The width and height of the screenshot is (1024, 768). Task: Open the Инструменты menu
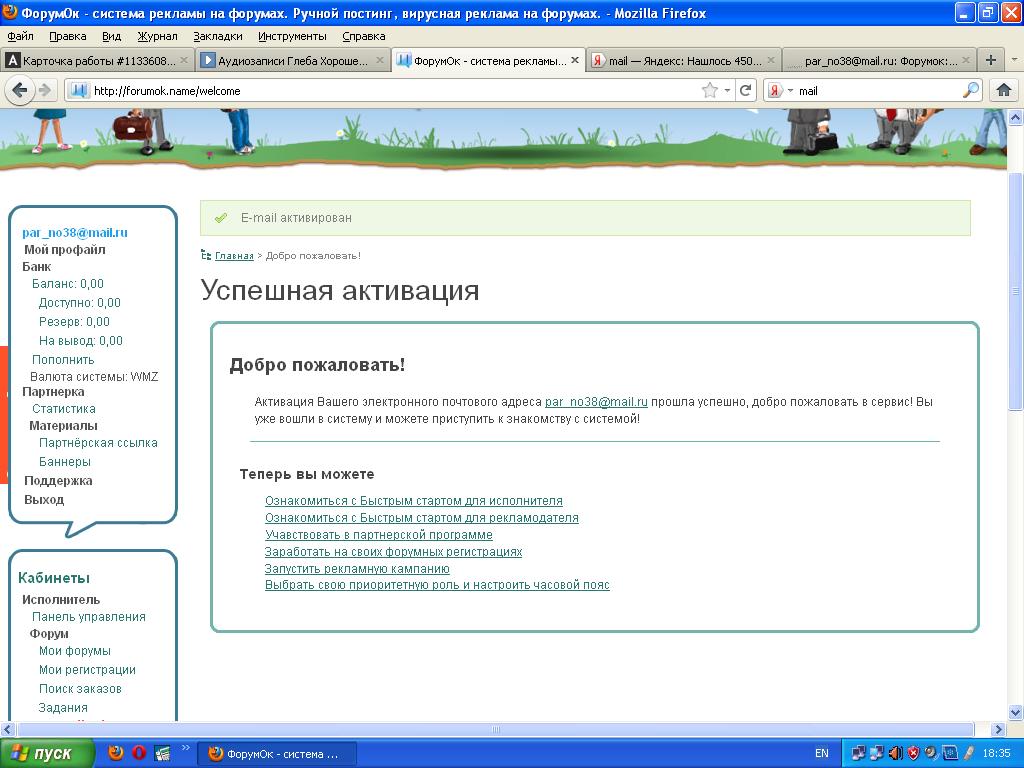tap(291, 36)
